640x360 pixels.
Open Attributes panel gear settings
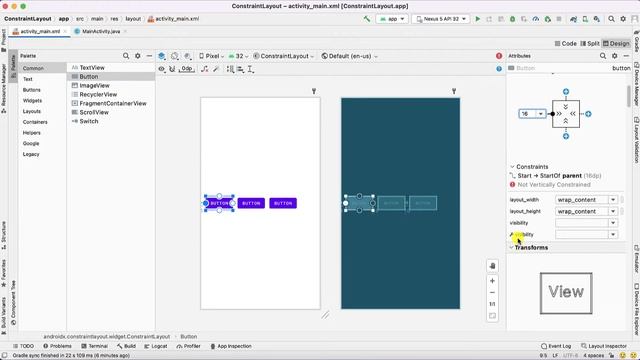click(x=615, y=56)
